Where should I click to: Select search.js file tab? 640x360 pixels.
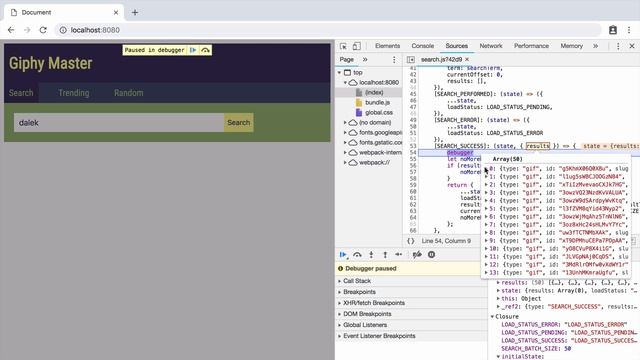441,60
